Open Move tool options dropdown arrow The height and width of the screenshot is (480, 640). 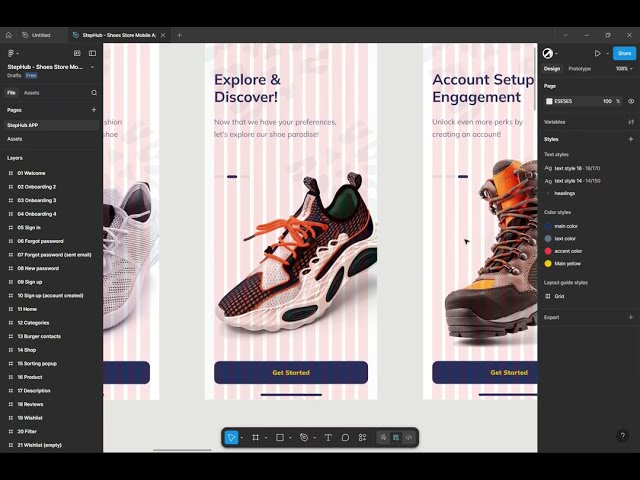[x=242, y=438]
